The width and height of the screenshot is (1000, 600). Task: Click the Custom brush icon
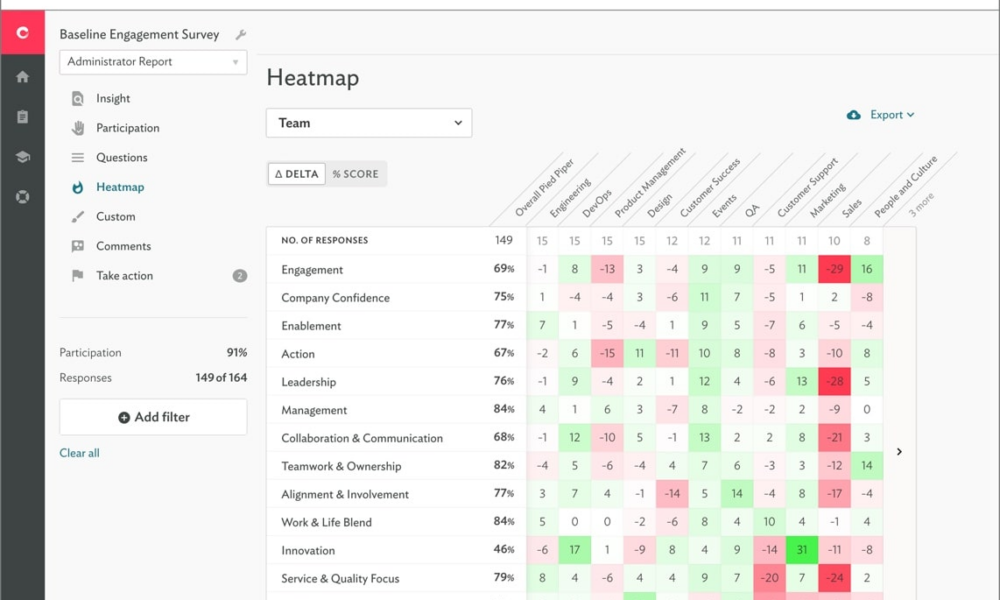pos(78,217)
